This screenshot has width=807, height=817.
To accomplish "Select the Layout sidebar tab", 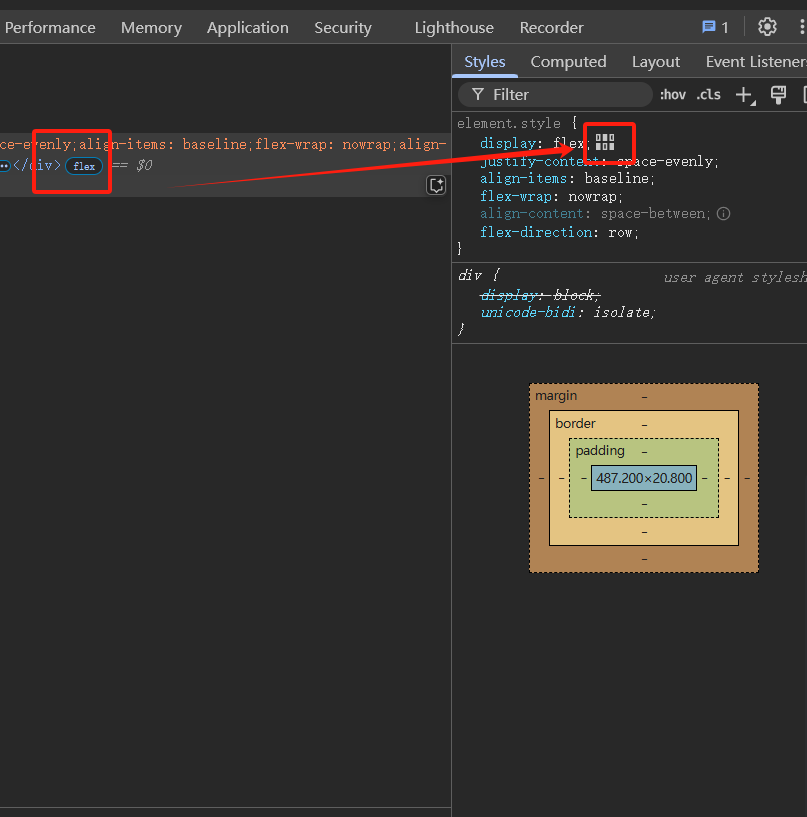I will point(656,62).
